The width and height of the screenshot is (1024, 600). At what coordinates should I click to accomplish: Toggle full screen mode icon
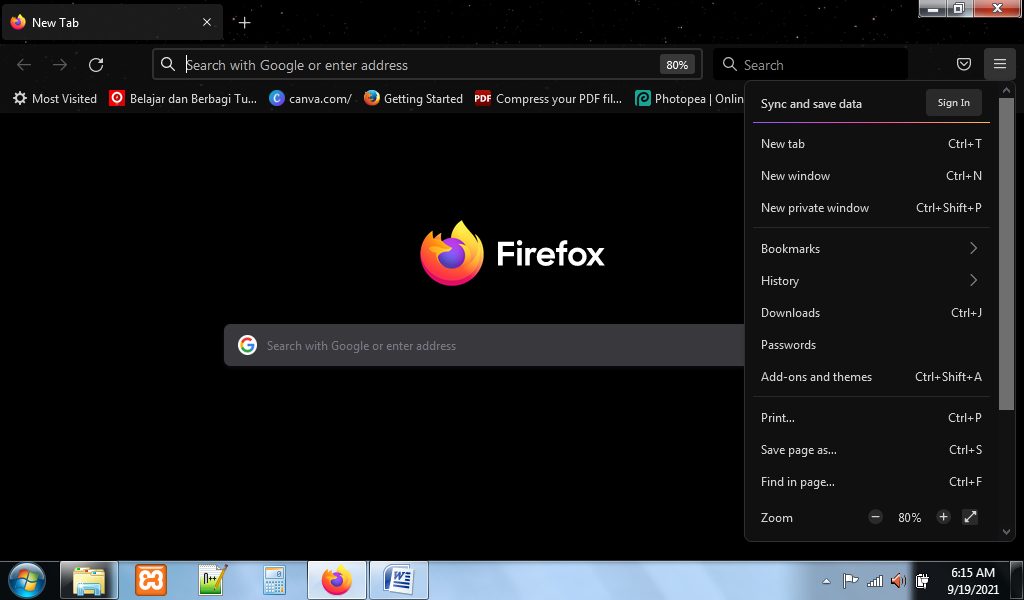[x=970, y=517]
